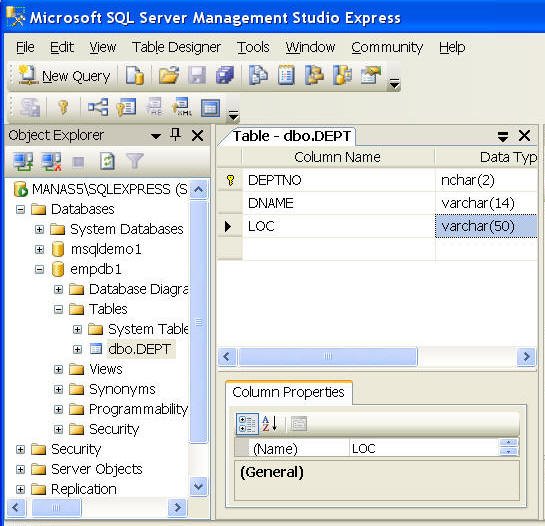Click the Filter funnel icon in Object Explorer
Screen dimensions: 545x526
[135, 161]
